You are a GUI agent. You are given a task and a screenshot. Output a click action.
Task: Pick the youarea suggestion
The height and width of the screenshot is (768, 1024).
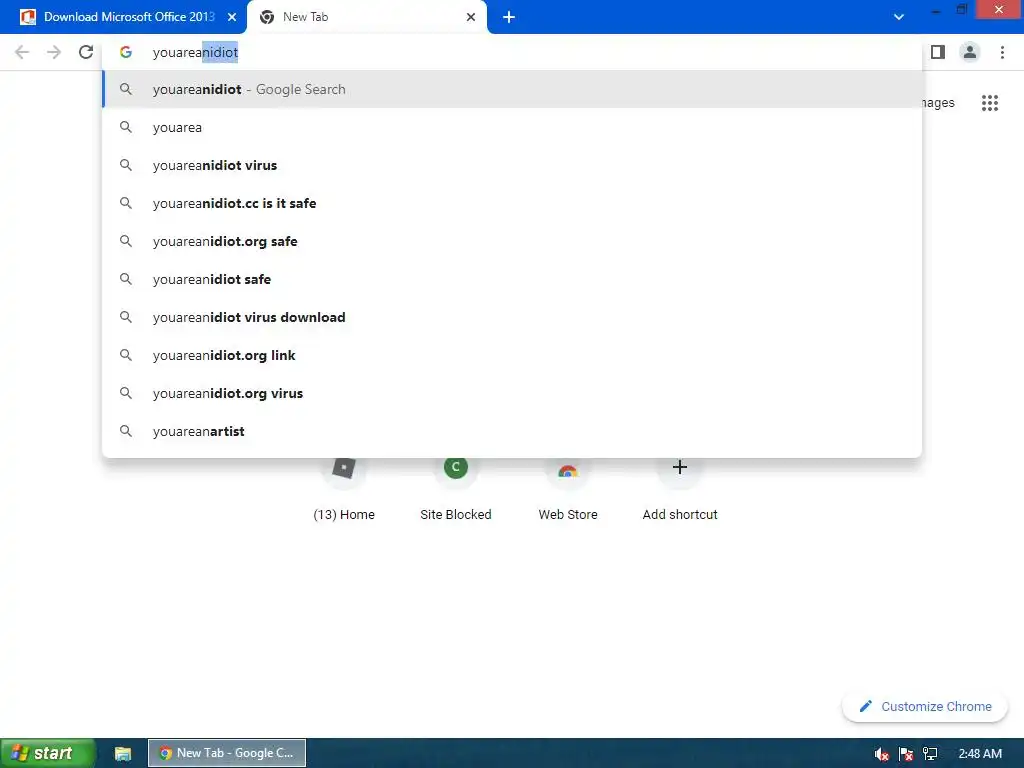(x=512, y=127)
